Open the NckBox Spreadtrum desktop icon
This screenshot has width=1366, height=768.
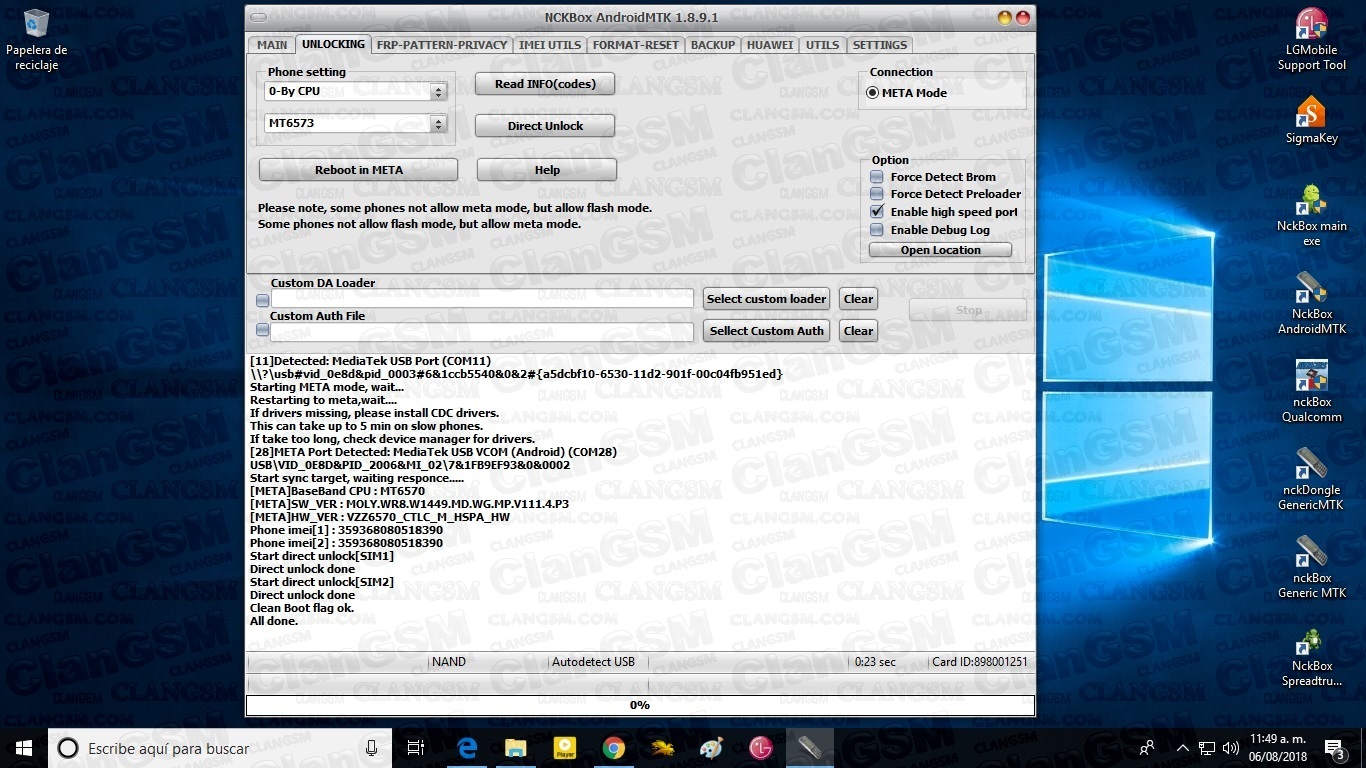[x=1311, y=641]
